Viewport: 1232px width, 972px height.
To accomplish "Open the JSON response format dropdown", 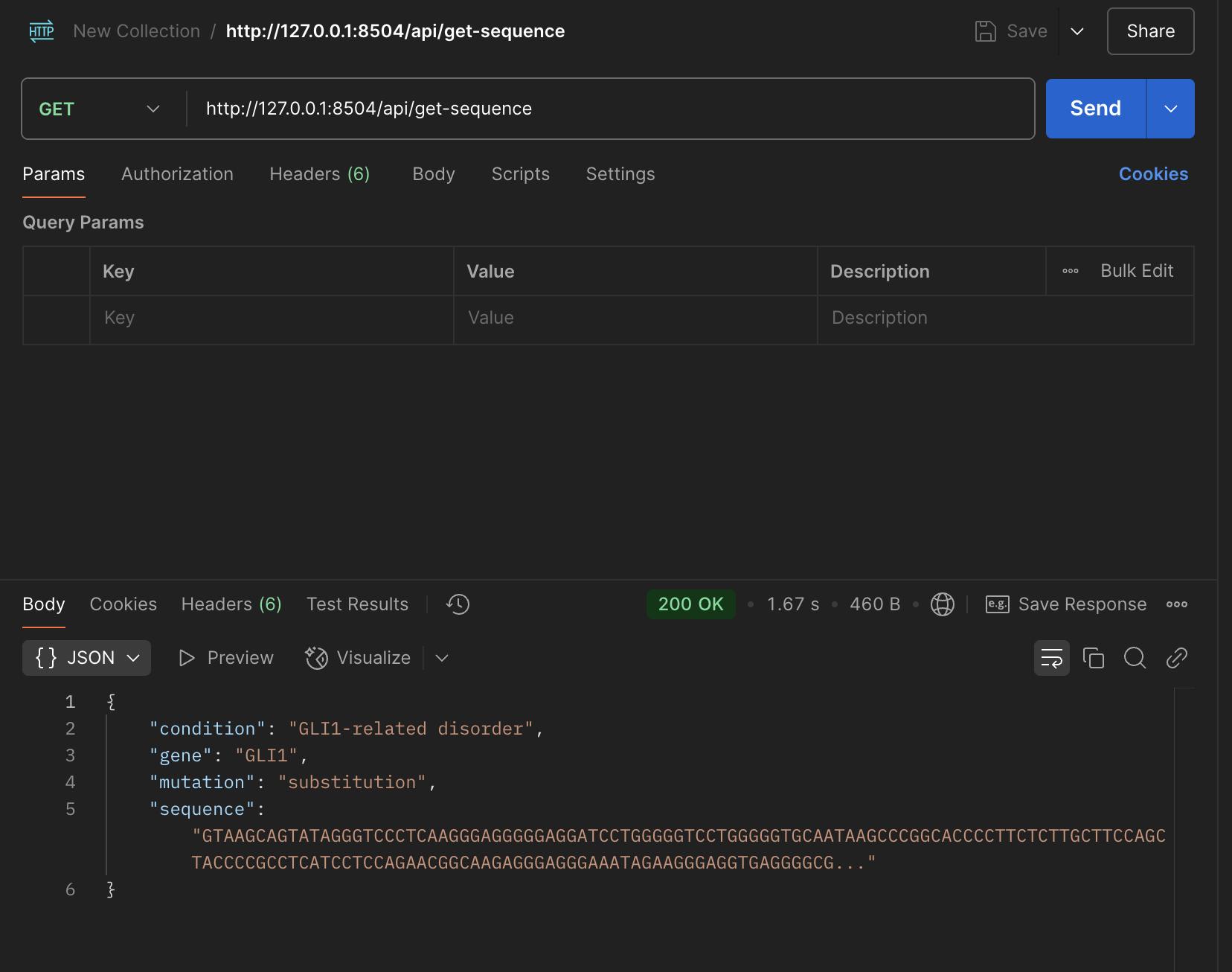I will [86, 658].
